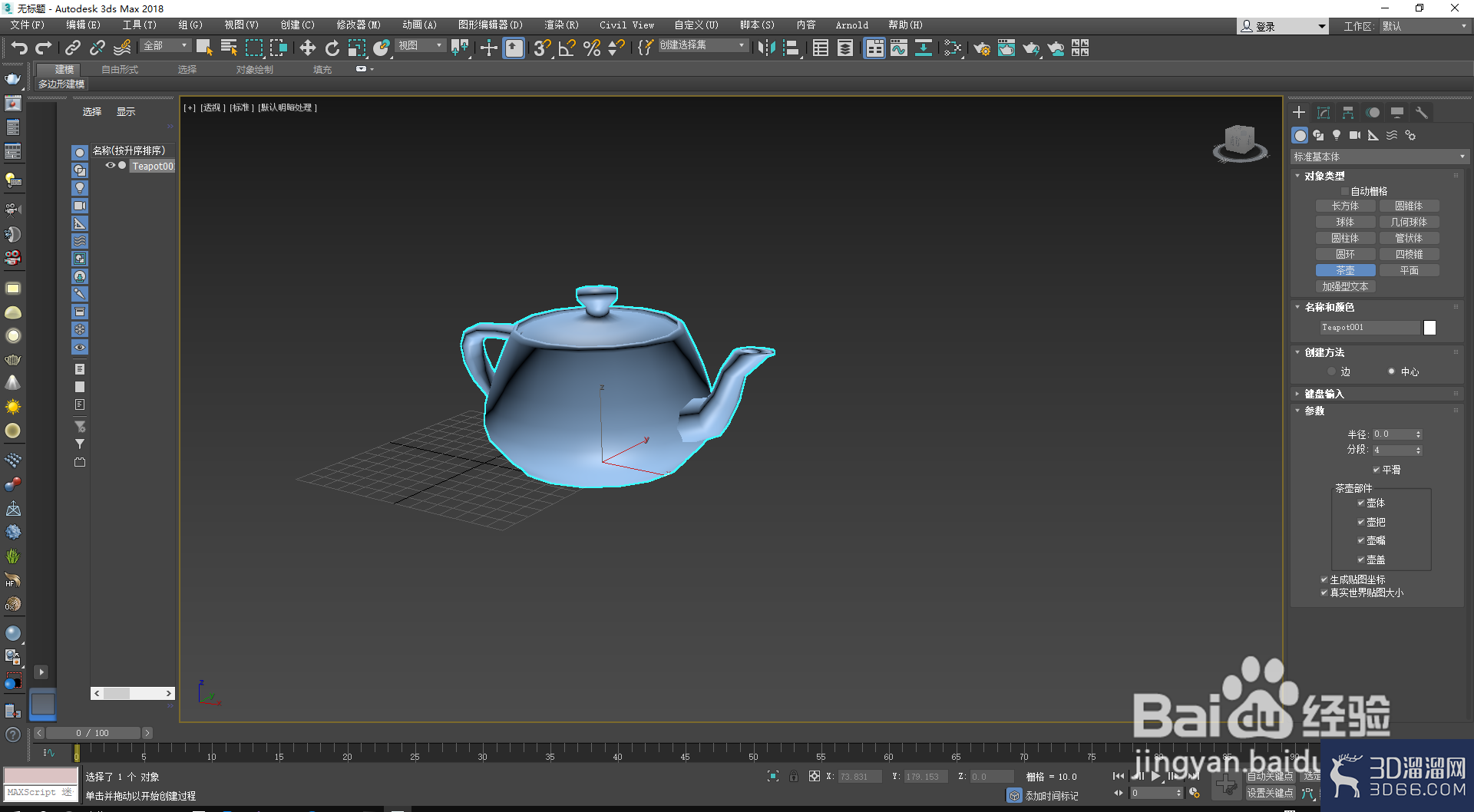Toggle 生成贴图坐标 checkbox
Screen dimensions: 1474x812
(x=1324, y=579)
